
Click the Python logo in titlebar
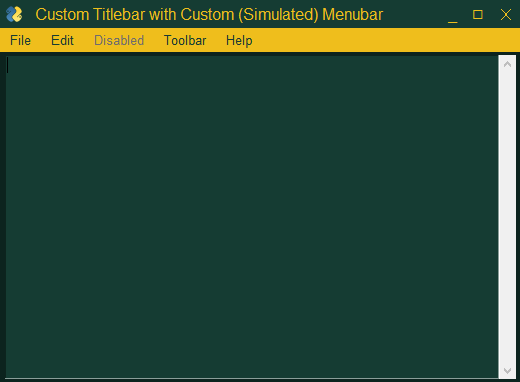click(14, 14)
